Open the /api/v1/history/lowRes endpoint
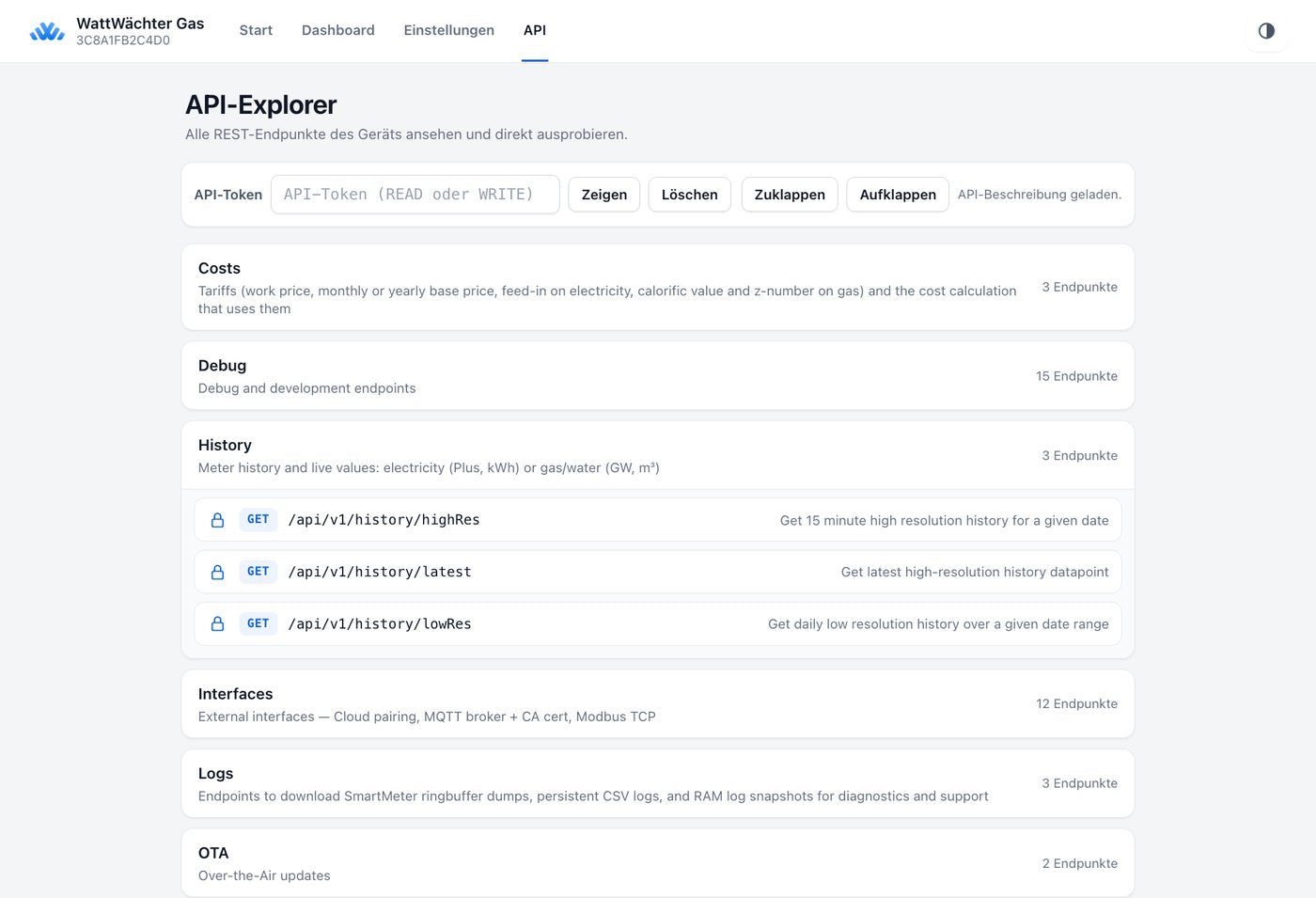The width and height of the screenshot is (1316, 898). click(x=658, y=623)
